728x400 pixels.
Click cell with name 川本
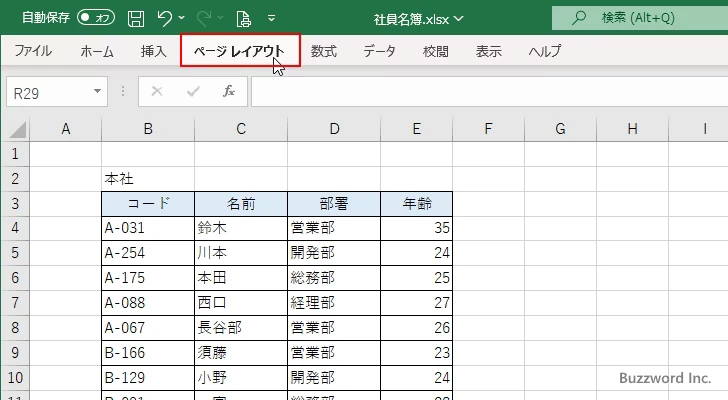pyautogui.click(x=241, y=253)
